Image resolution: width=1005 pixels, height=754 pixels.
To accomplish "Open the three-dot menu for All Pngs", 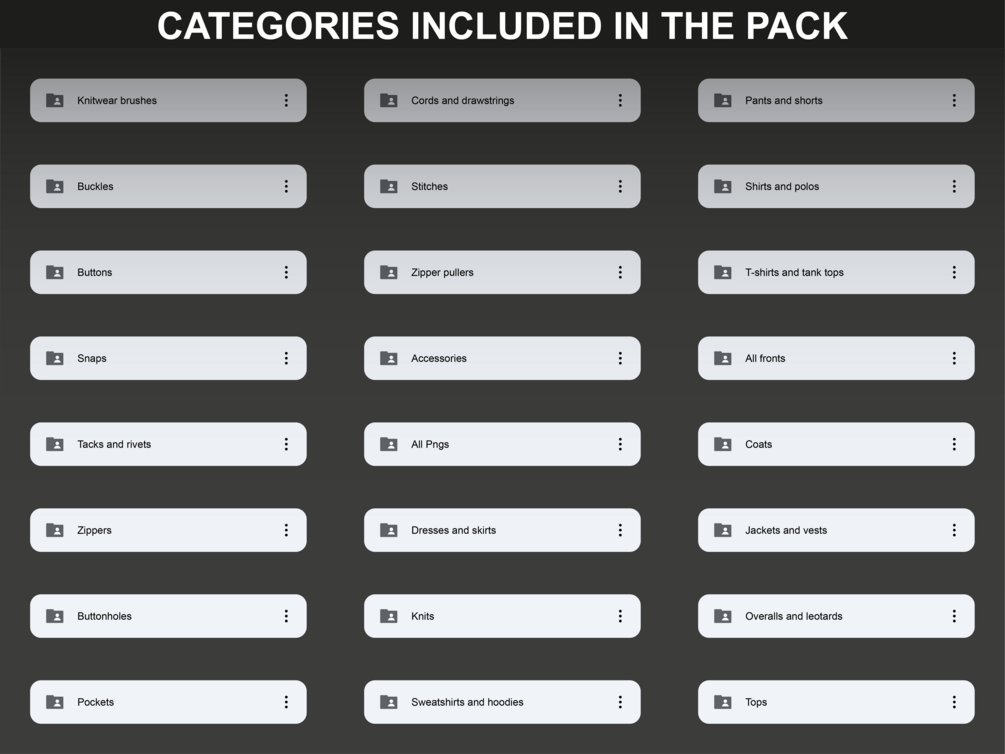I will click(620, 444).
